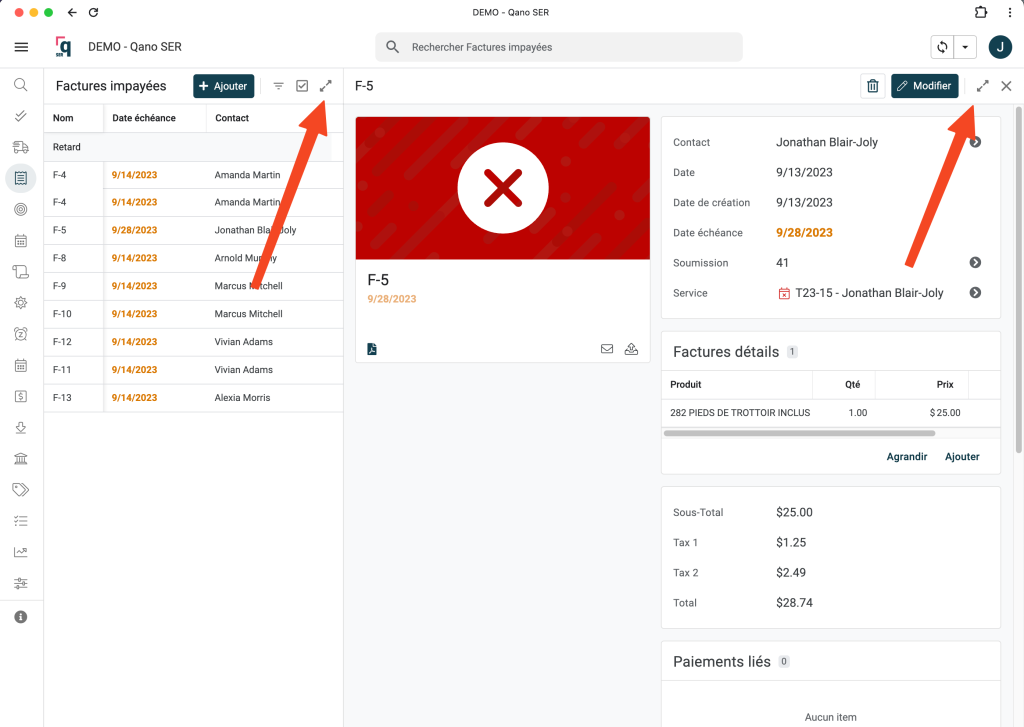Click the trash delete icon for F-5

point(872,86)
